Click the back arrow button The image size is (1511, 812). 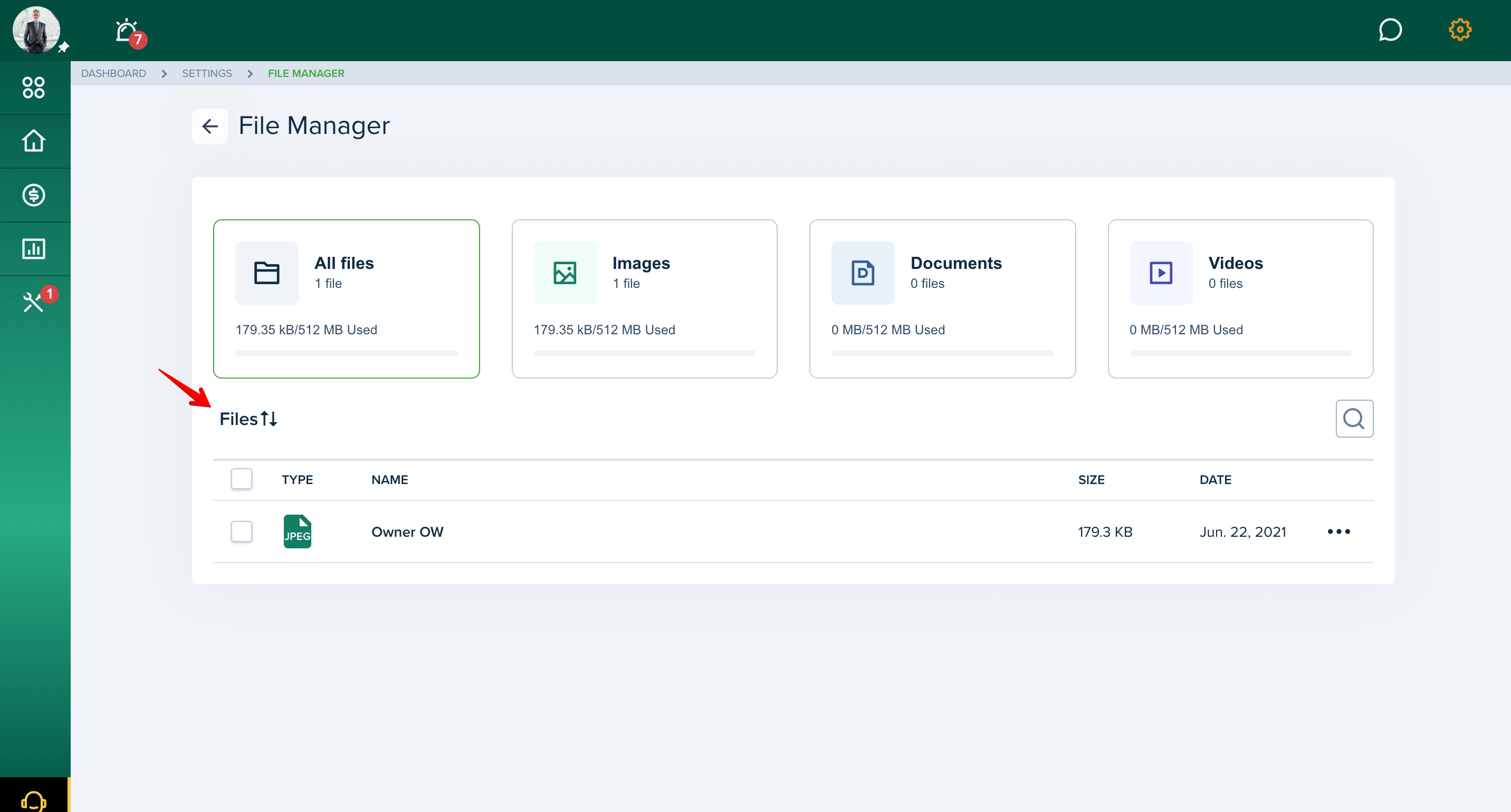coord(210,126)
